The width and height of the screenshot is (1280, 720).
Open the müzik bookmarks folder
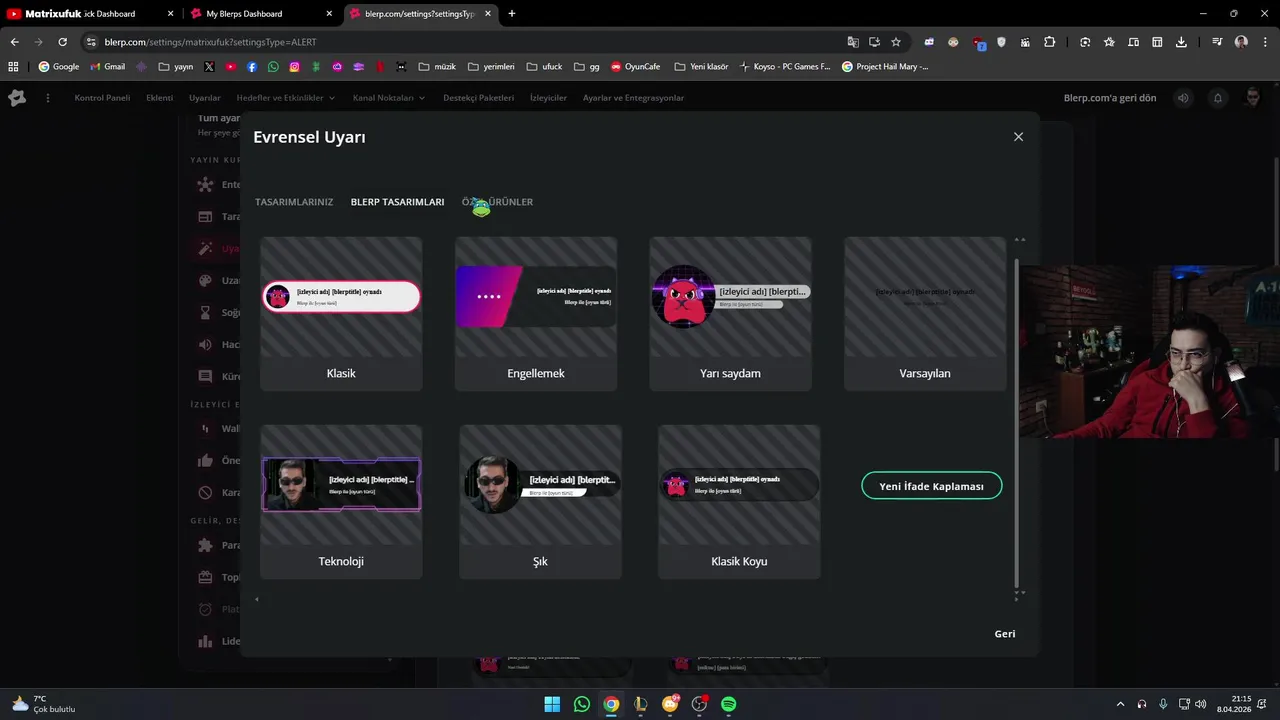pos(437,67)
